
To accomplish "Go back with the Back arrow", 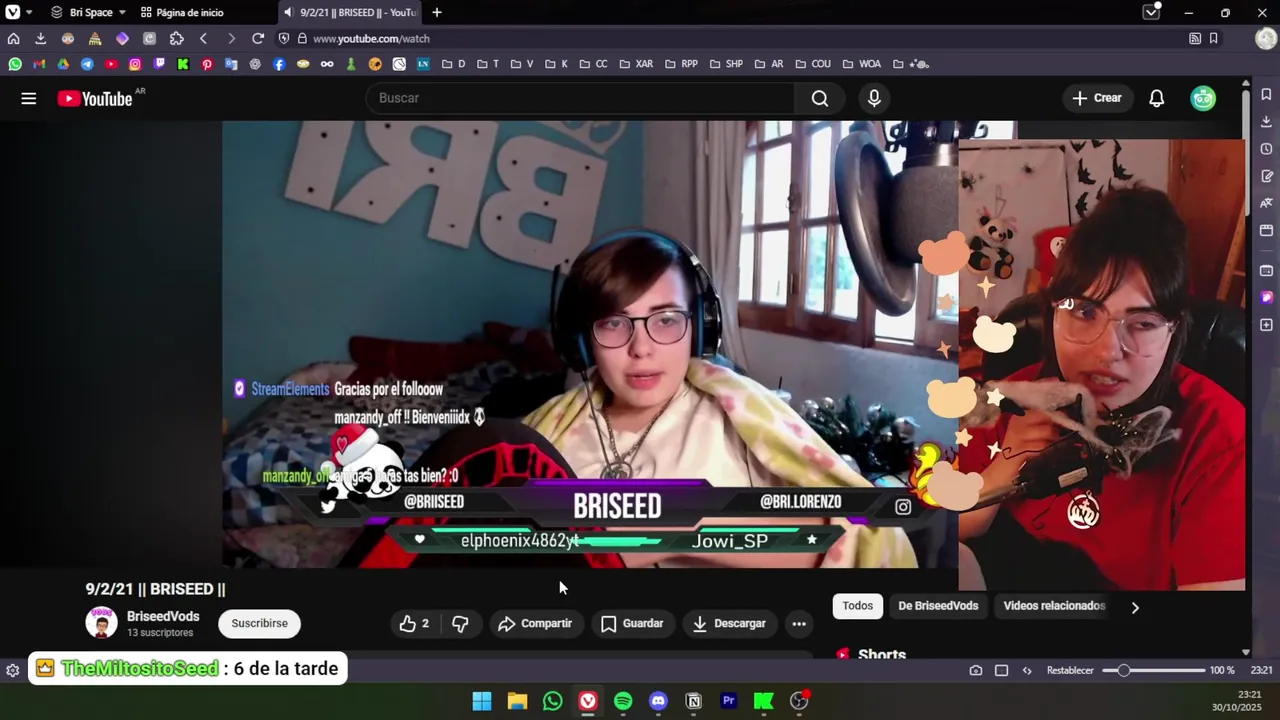I will click(x=204, y=38).
